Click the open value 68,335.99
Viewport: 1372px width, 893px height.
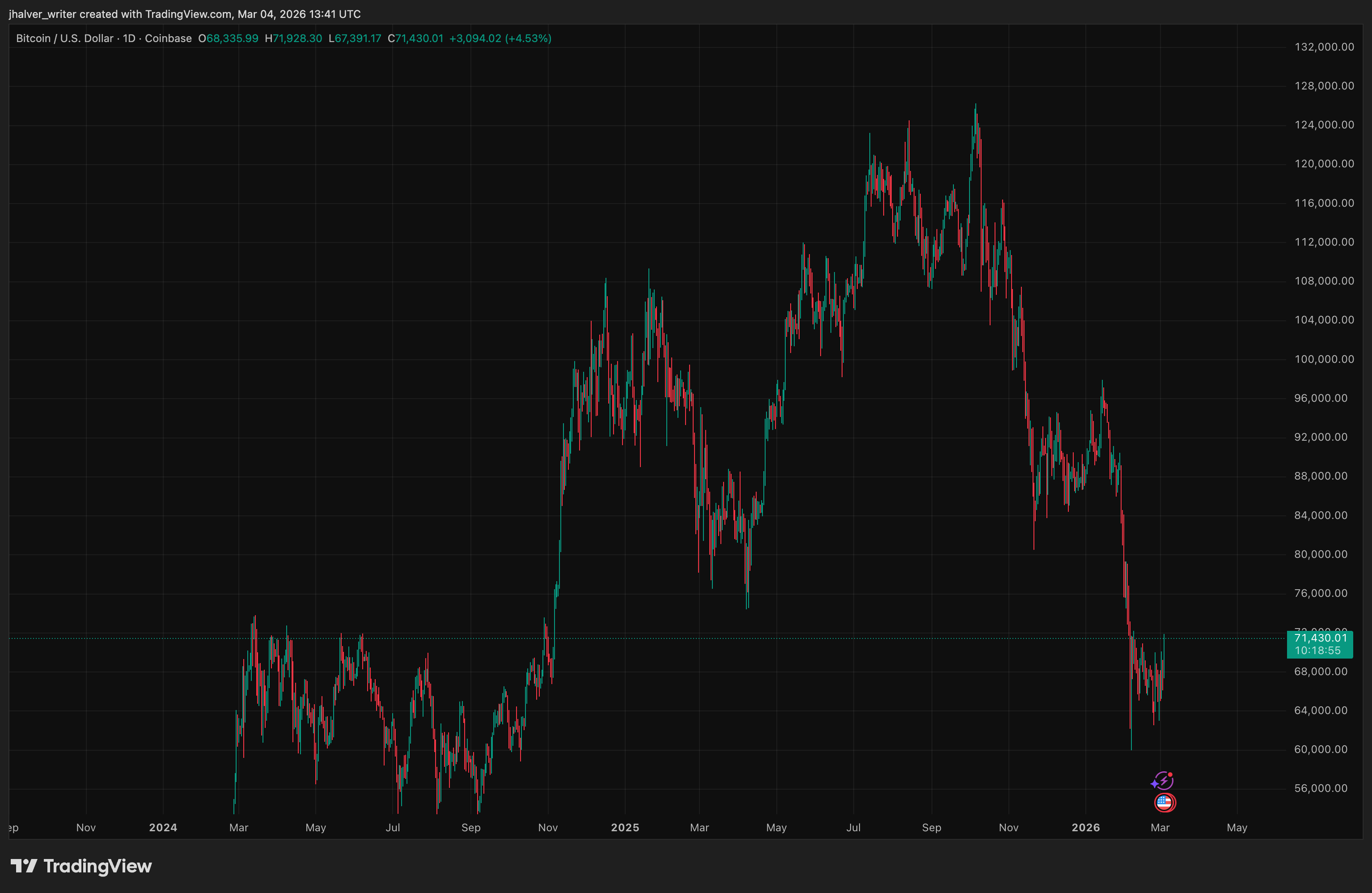point(232,38)
